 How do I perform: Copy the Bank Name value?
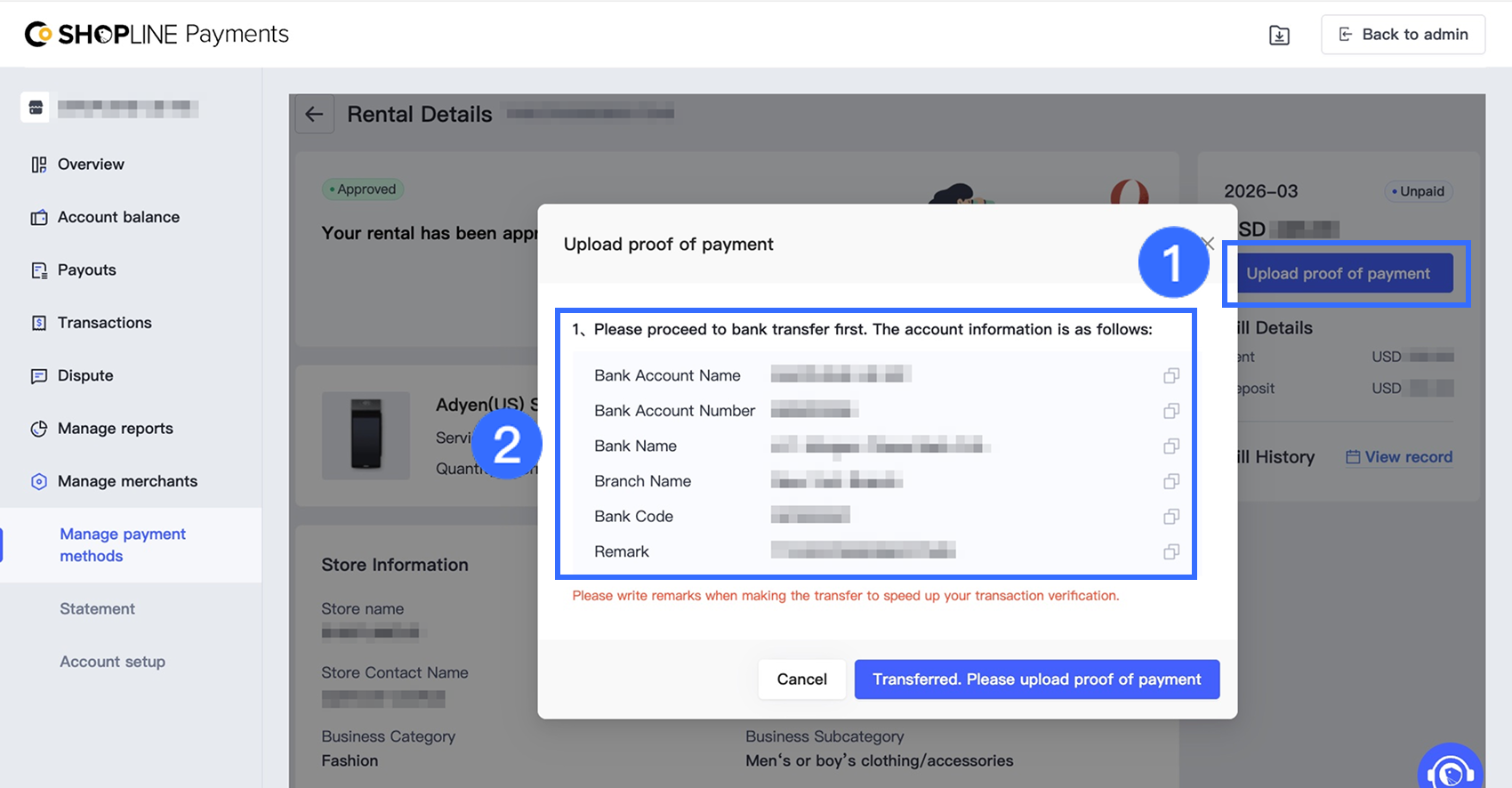tap(1171, 446)
